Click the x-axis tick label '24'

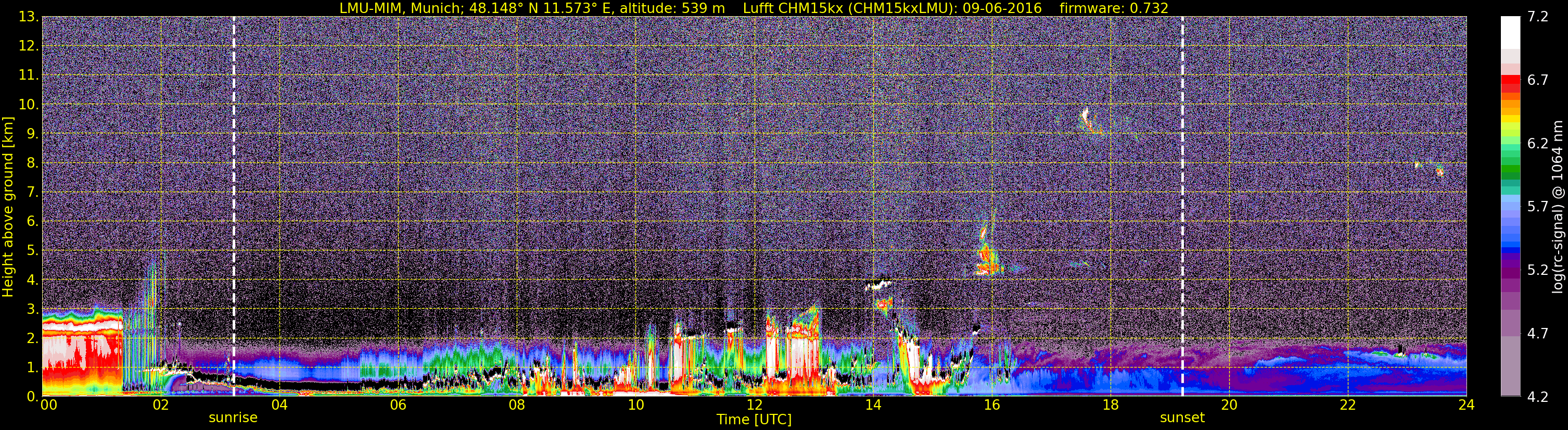pyautogui.click(x=1467, y=405)
